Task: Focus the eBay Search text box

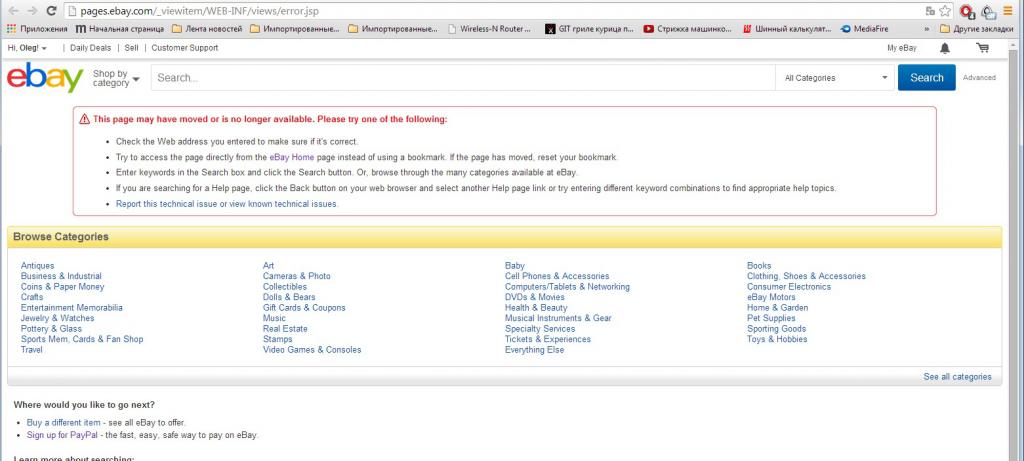Action: pyautogui.click(x=464, y=78)
